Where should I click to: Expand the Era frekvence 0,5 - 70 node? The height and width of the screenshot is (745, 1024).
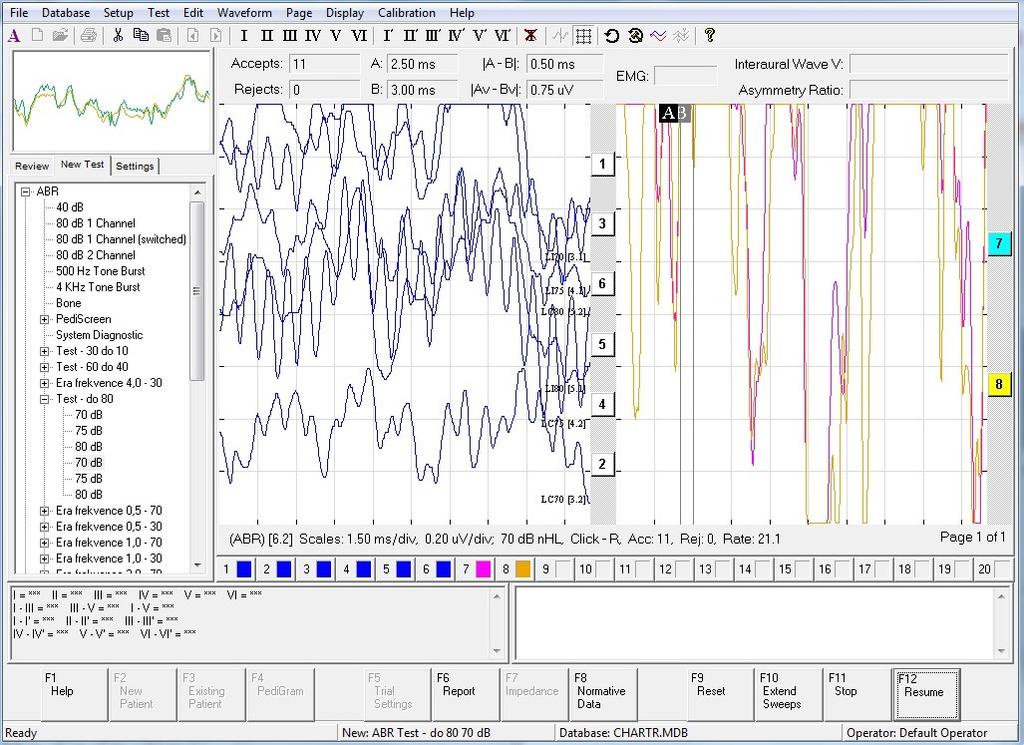[x=44, y=511]
